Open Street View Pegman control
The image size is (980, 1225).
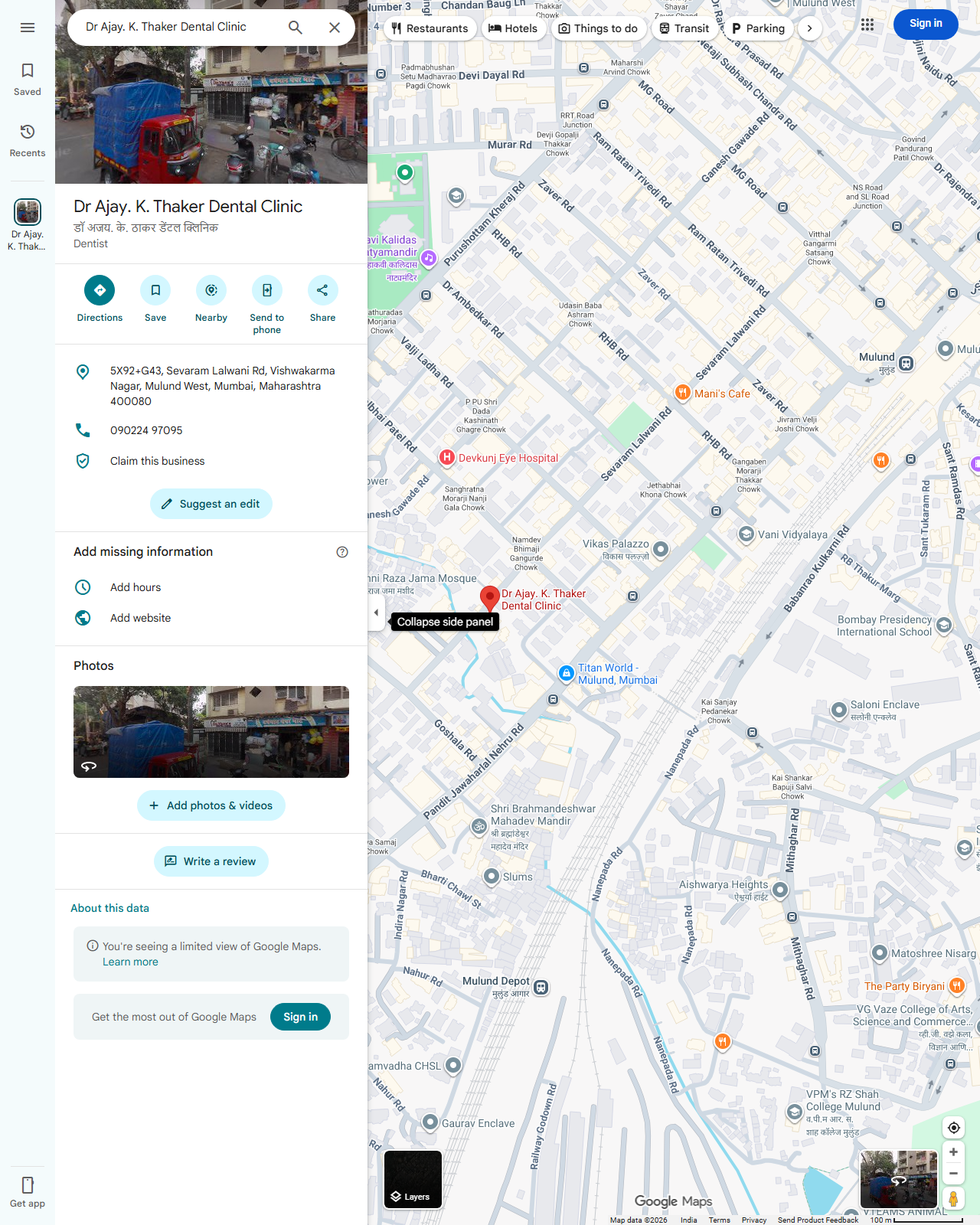954,1198
